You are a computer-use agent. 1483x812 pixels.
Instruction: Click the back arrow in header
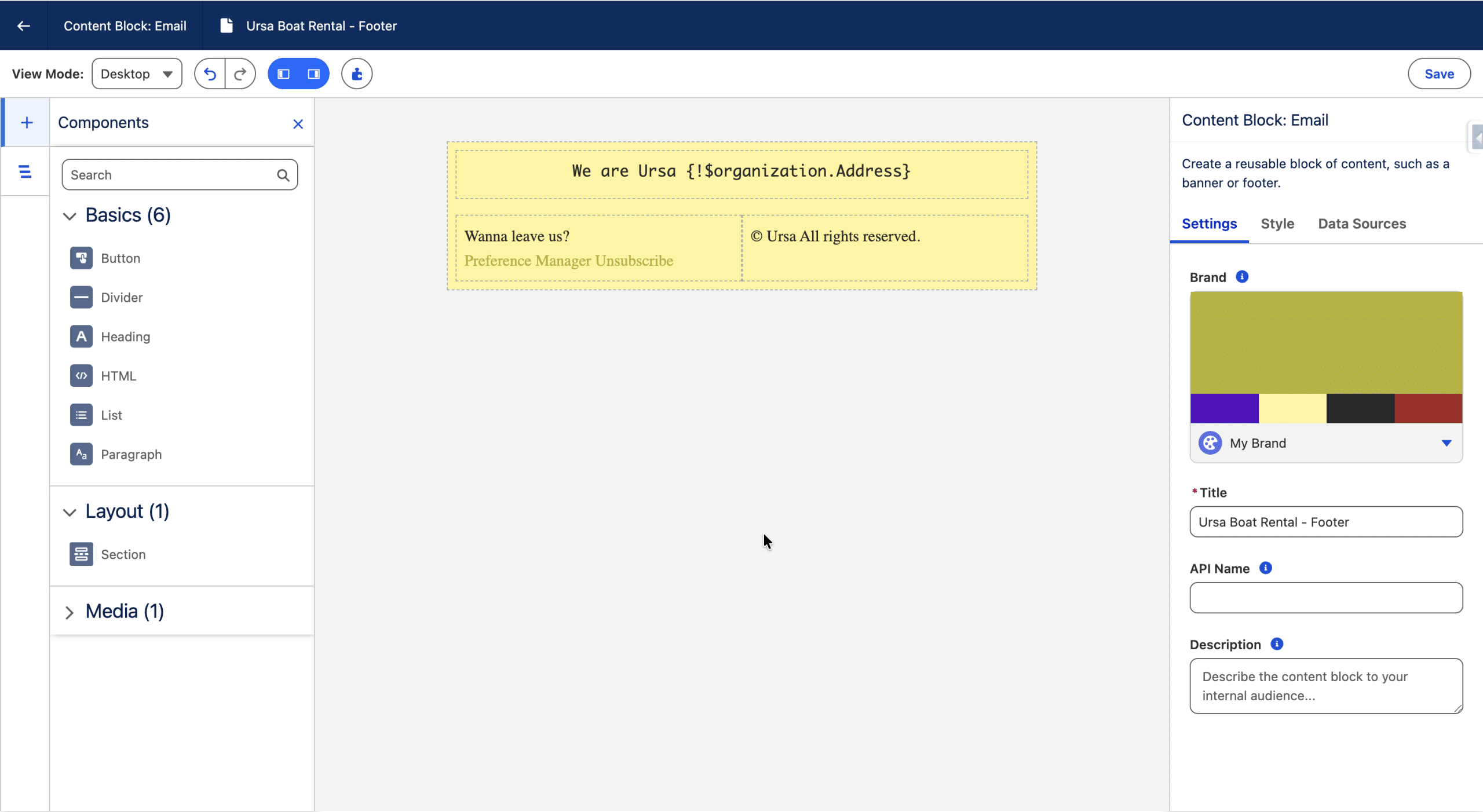tap(23, 25)
